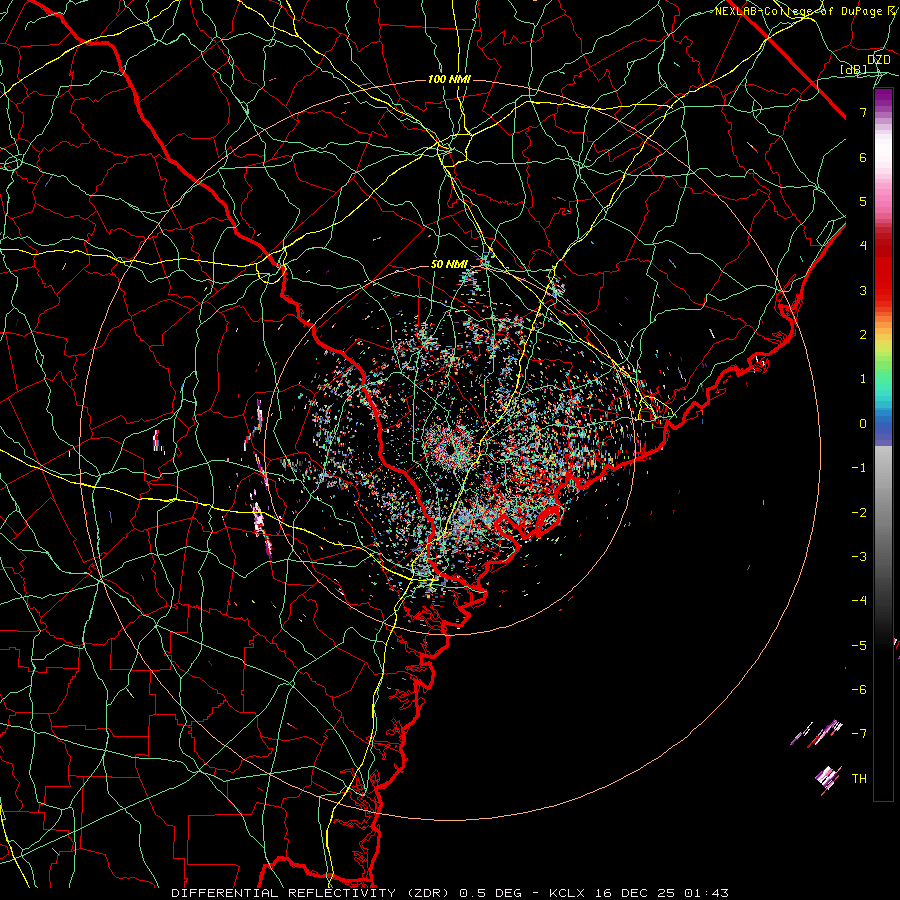Screen dimensions: 900x900
Task: Click the scale value "7"
Action: point(863,112)
